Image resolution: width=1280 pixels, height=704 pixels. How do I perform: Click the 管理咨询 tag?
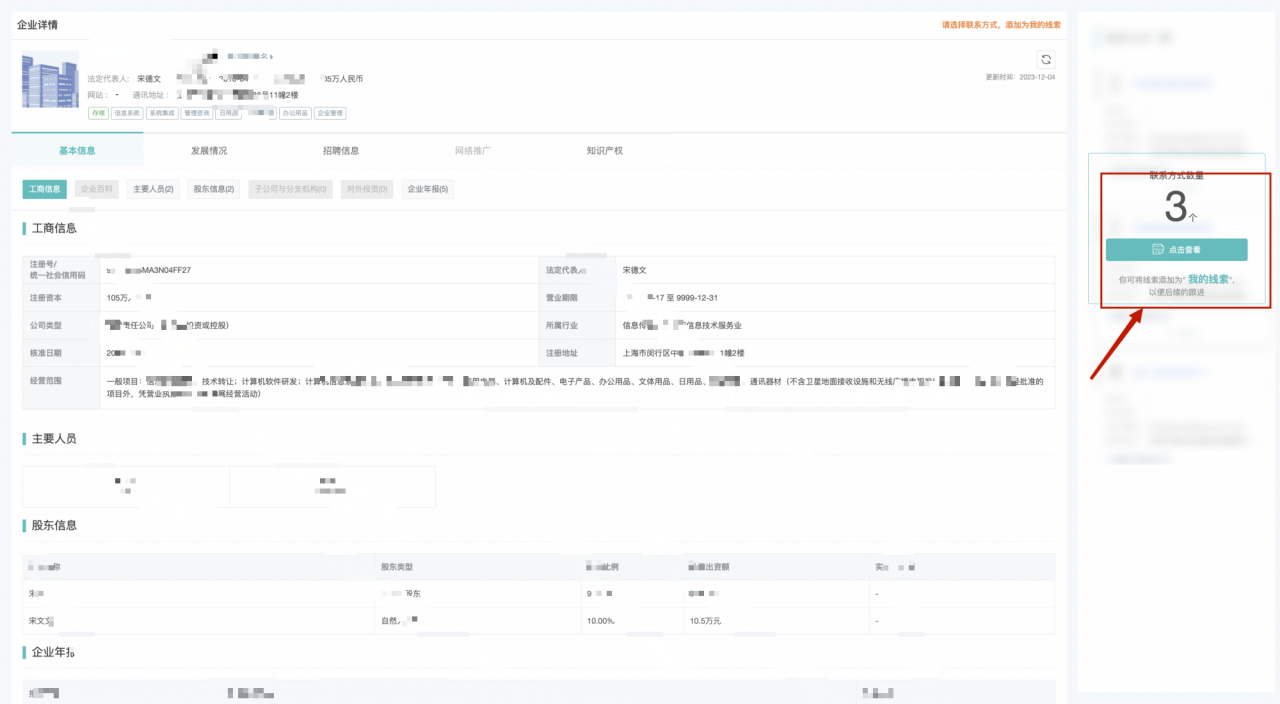[197, 113]
